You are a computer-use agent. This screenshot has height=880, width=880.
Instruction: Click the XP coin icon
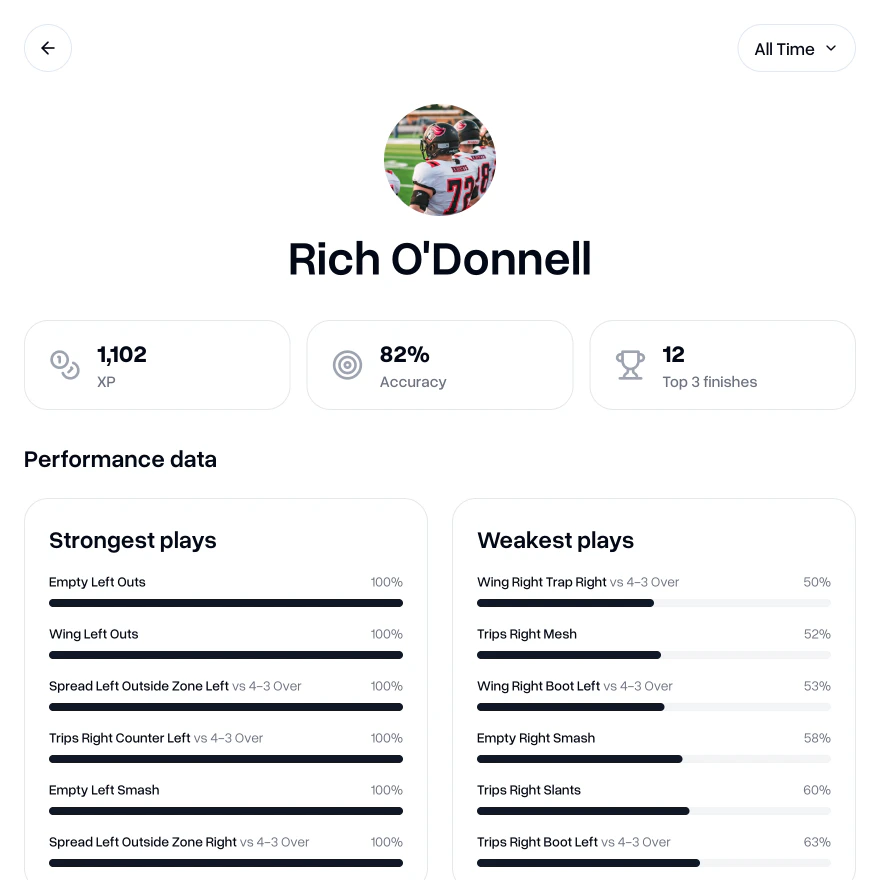pos(64,365)
